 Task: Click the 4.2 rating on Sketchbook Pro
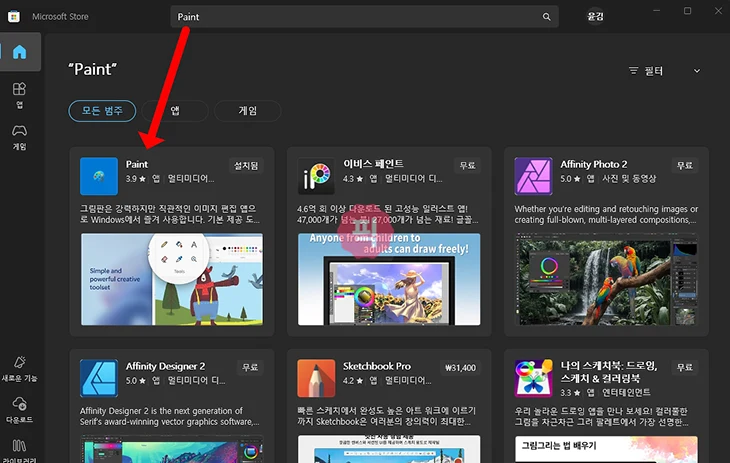click(x=353, y=381)
